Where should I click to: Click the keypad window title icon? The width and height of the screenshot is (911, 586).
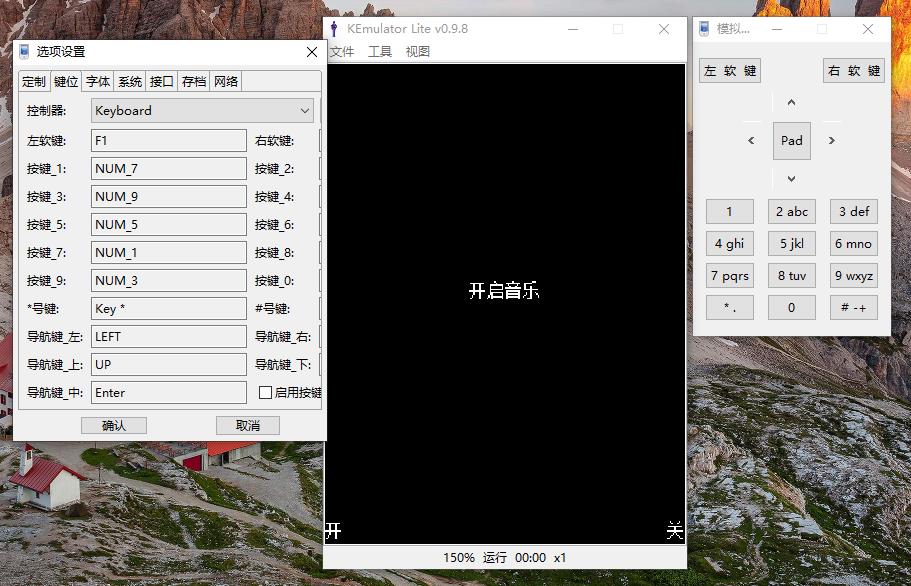(x=704, y=28)
